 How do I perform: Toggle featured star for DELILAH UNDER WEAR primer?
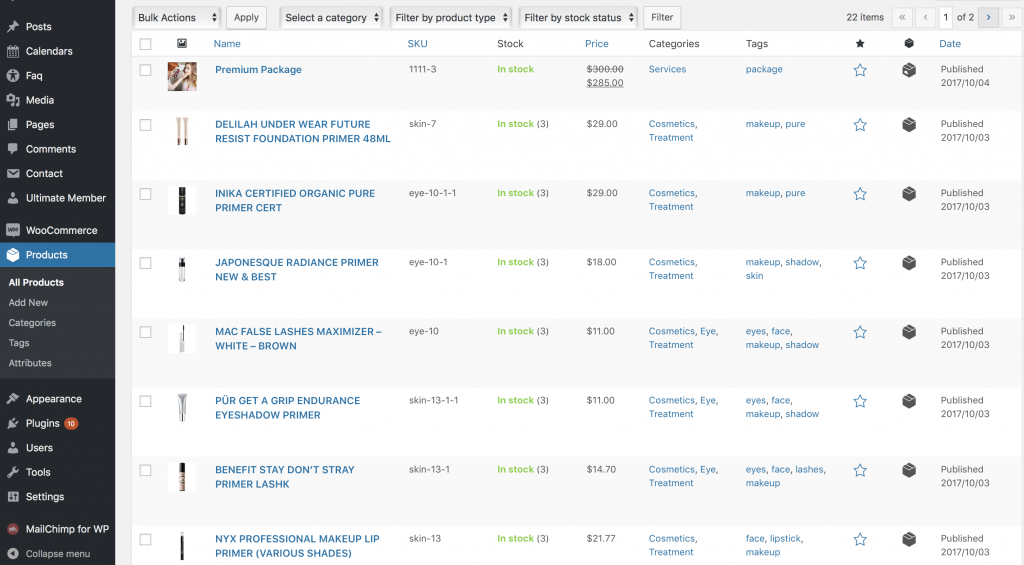(x=860, y=125)
